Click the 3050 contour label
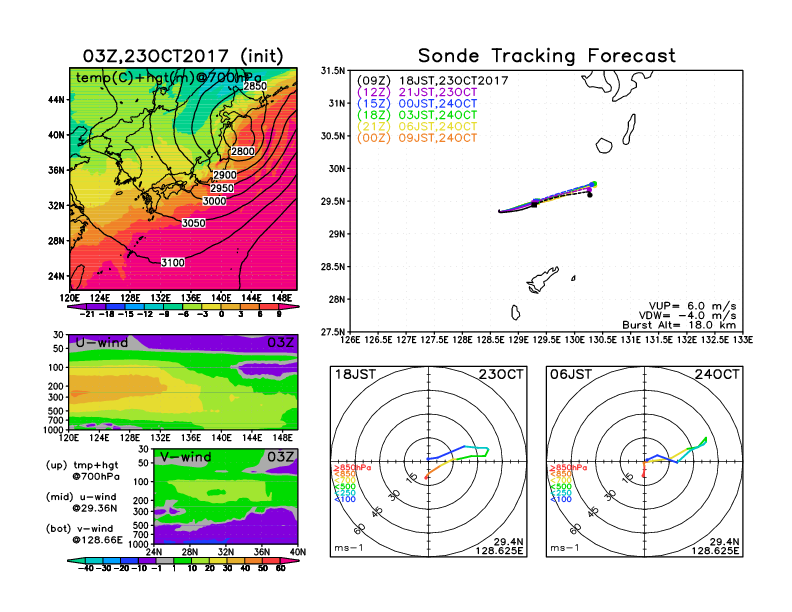 [193, 223]
